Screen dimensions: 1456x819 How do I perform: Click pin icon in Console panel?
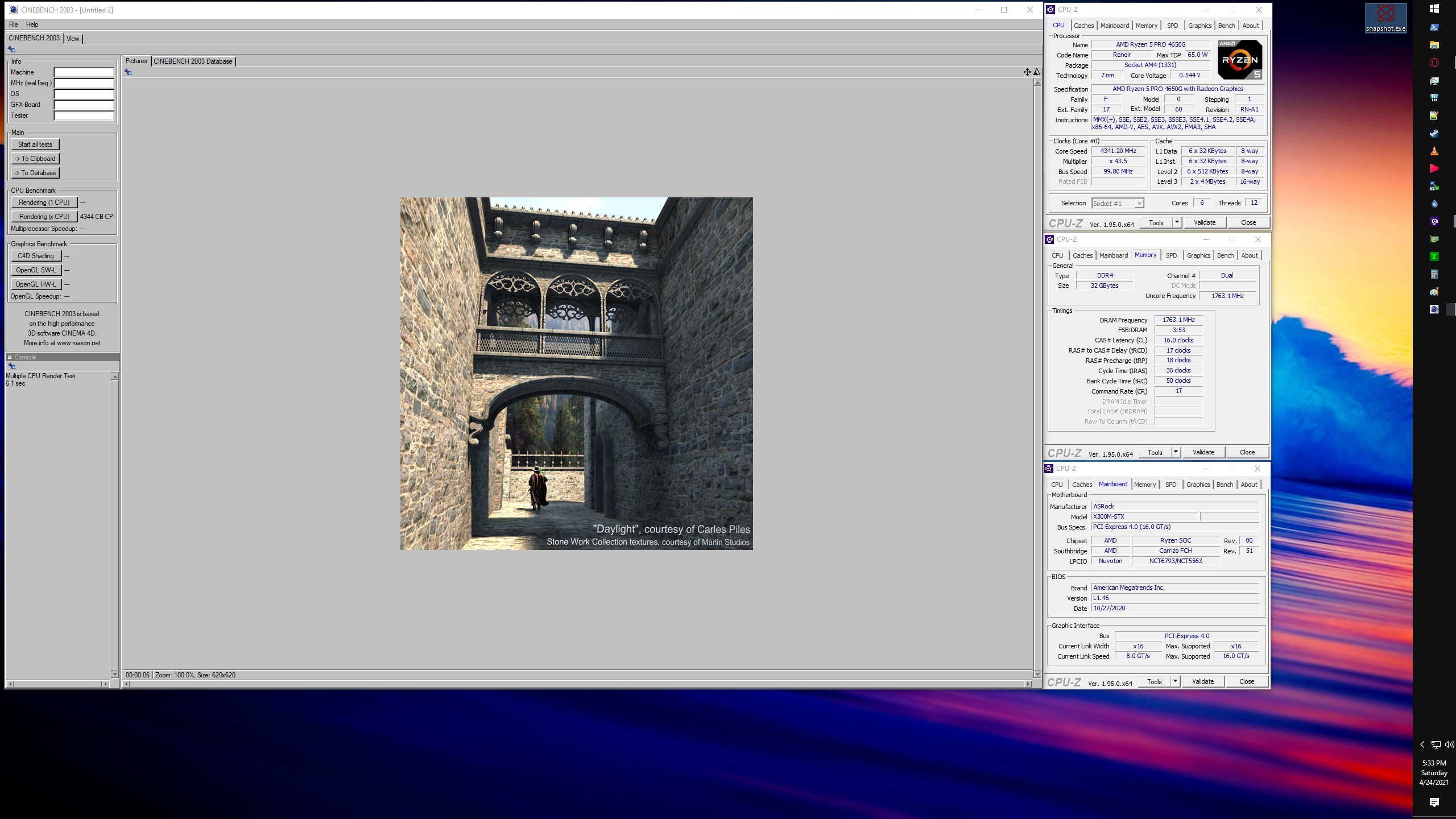(x=11, y=366)
